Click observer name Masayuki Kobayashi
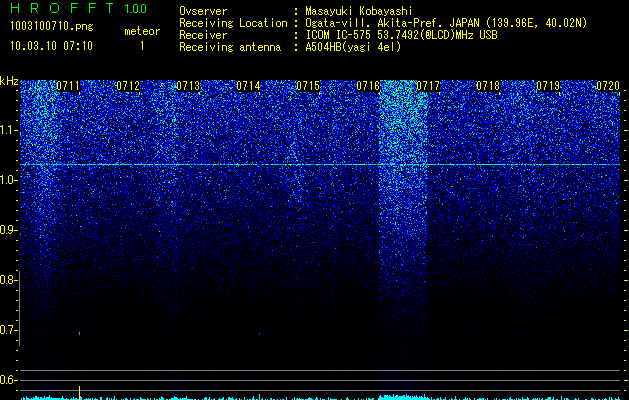The width and height of the screenshot is (629, 400). tap(359, 11)
